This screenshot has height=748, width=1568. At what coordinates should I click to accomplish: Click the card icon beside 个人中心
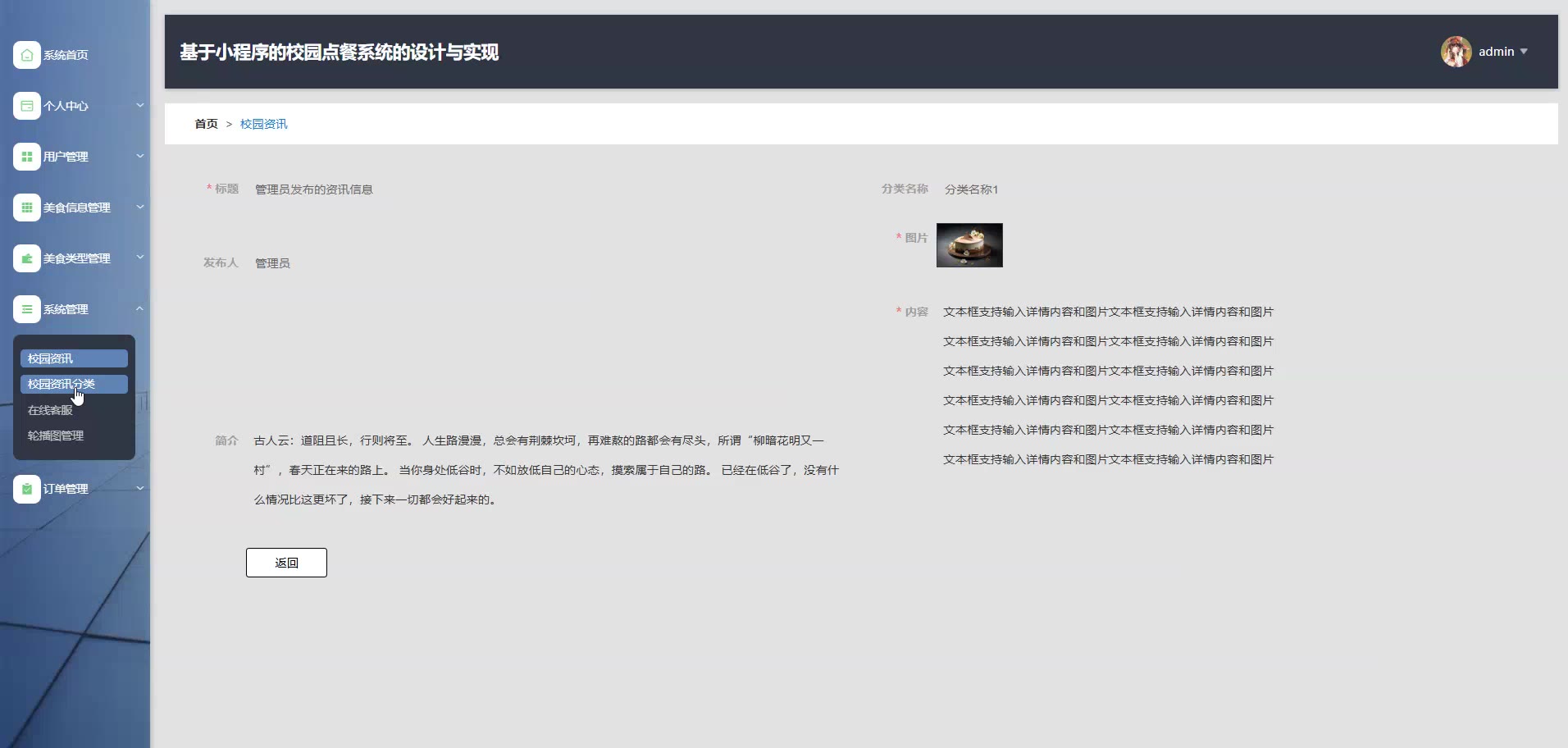27,106
